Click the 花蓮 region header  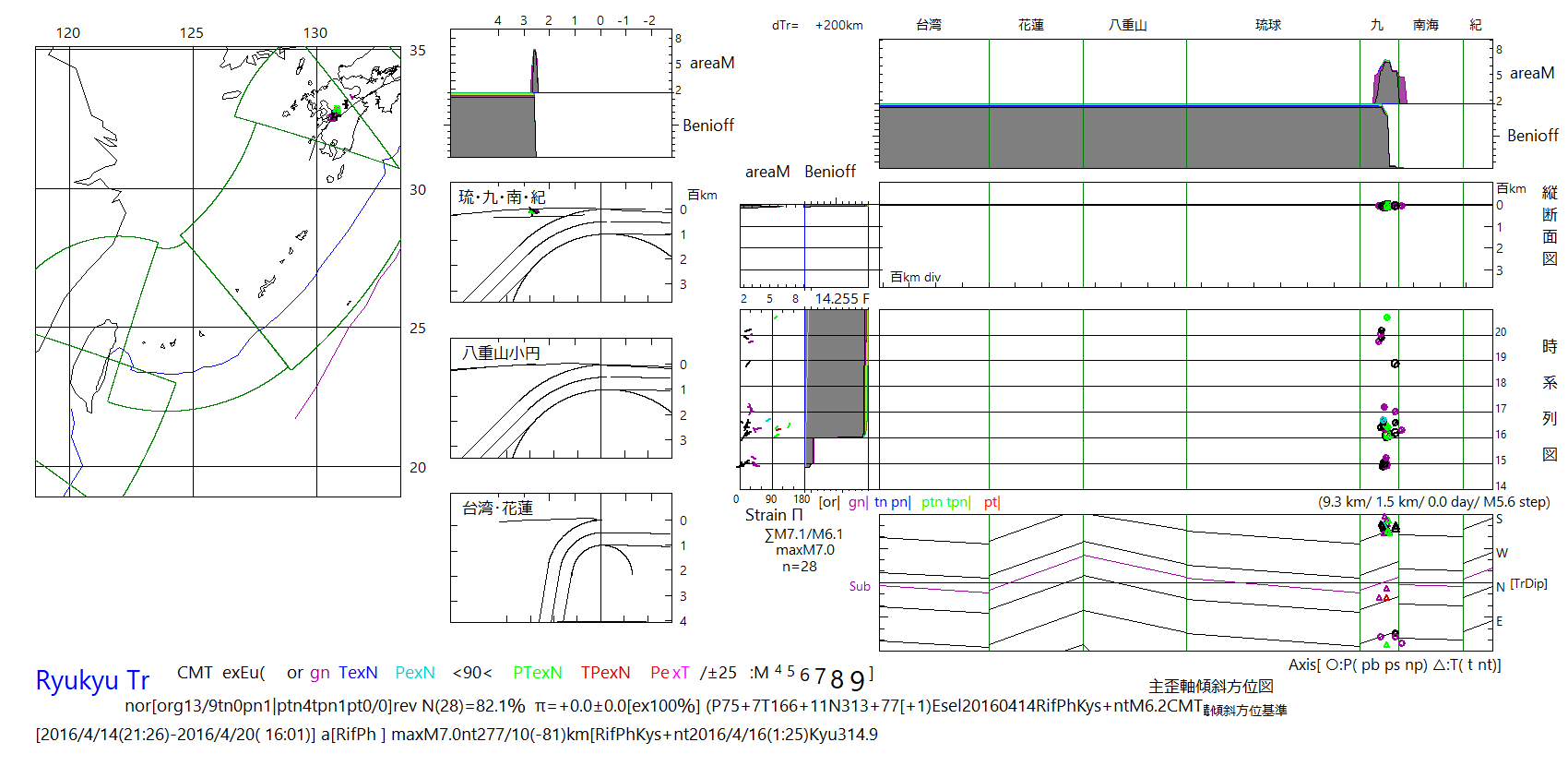(x=1031, y=25)
